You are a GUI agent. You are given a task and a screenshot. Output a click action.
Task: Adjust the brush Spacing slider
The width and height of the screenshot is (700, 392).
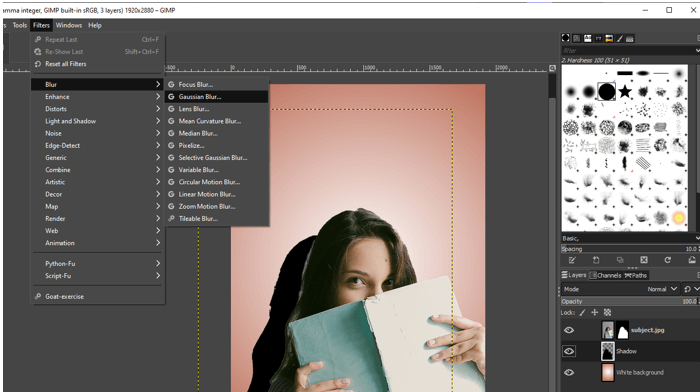(629, 249)
